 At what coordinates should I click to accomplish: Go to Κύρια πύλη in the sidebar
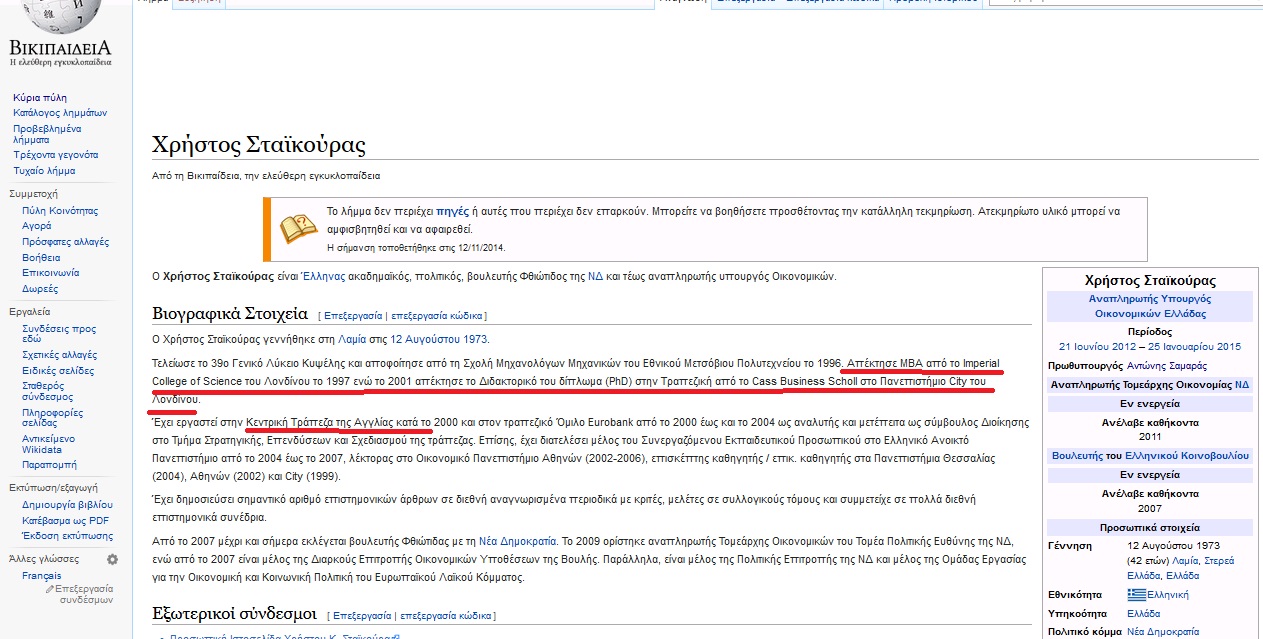40,97
